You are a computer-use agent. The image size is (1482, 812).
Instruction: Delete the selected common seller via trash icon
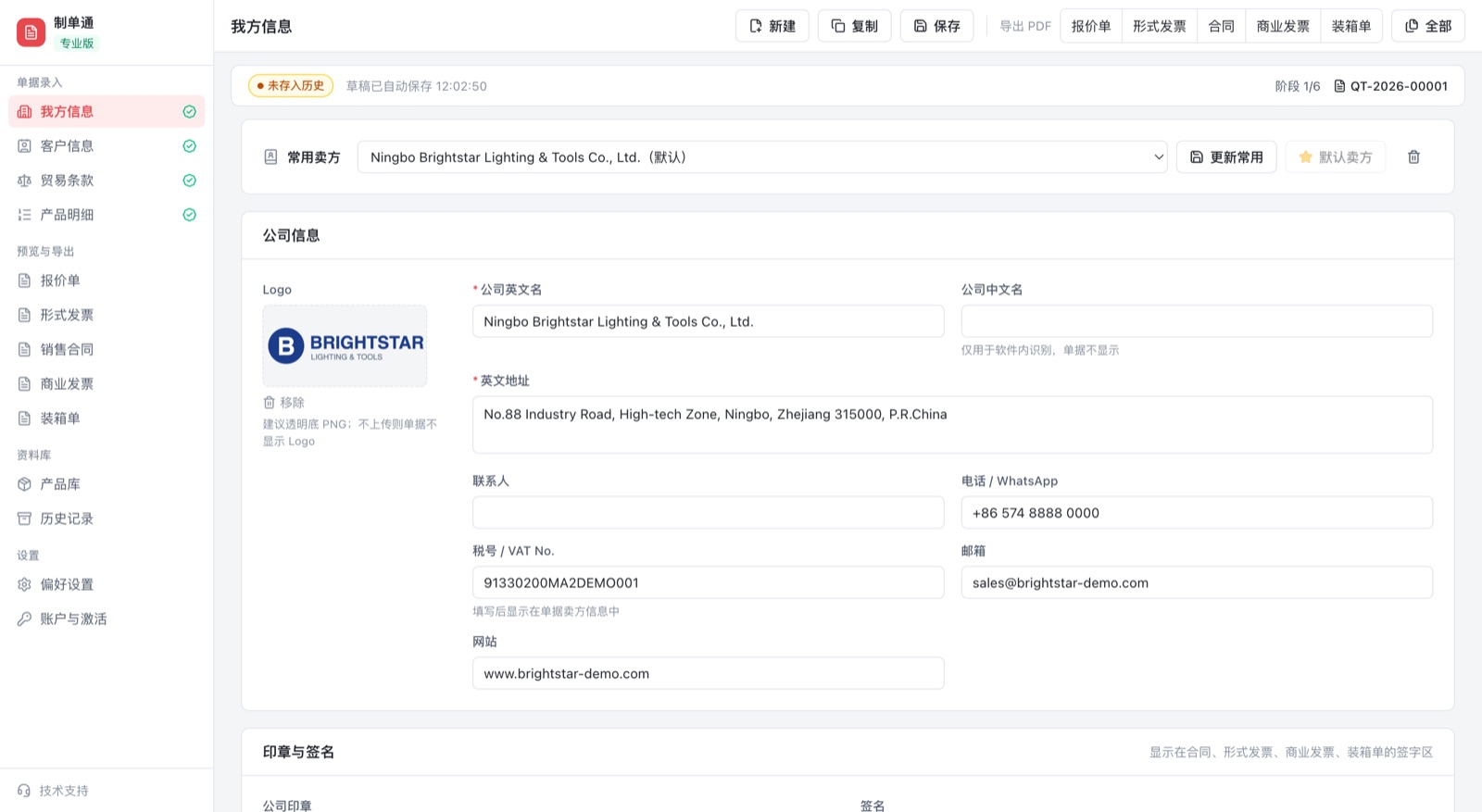1413,157
